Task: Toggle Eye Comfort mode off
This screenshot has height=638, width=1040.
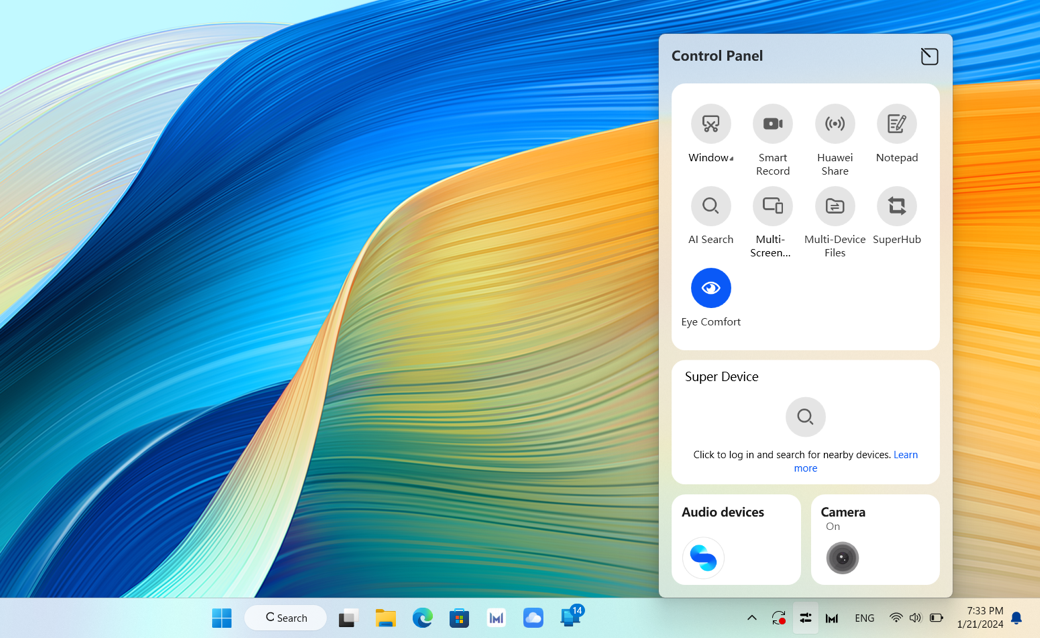Action: coord(710,288)
